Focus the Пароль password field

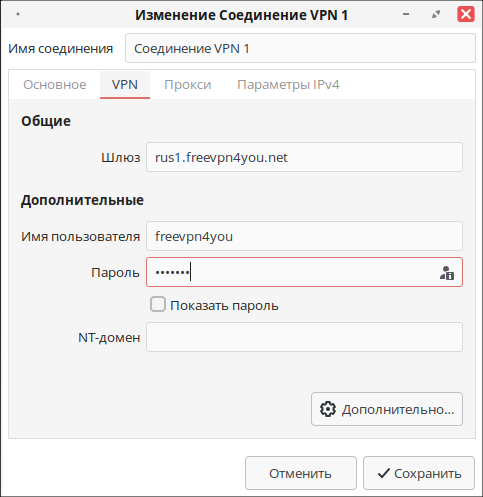pos(304,272)
